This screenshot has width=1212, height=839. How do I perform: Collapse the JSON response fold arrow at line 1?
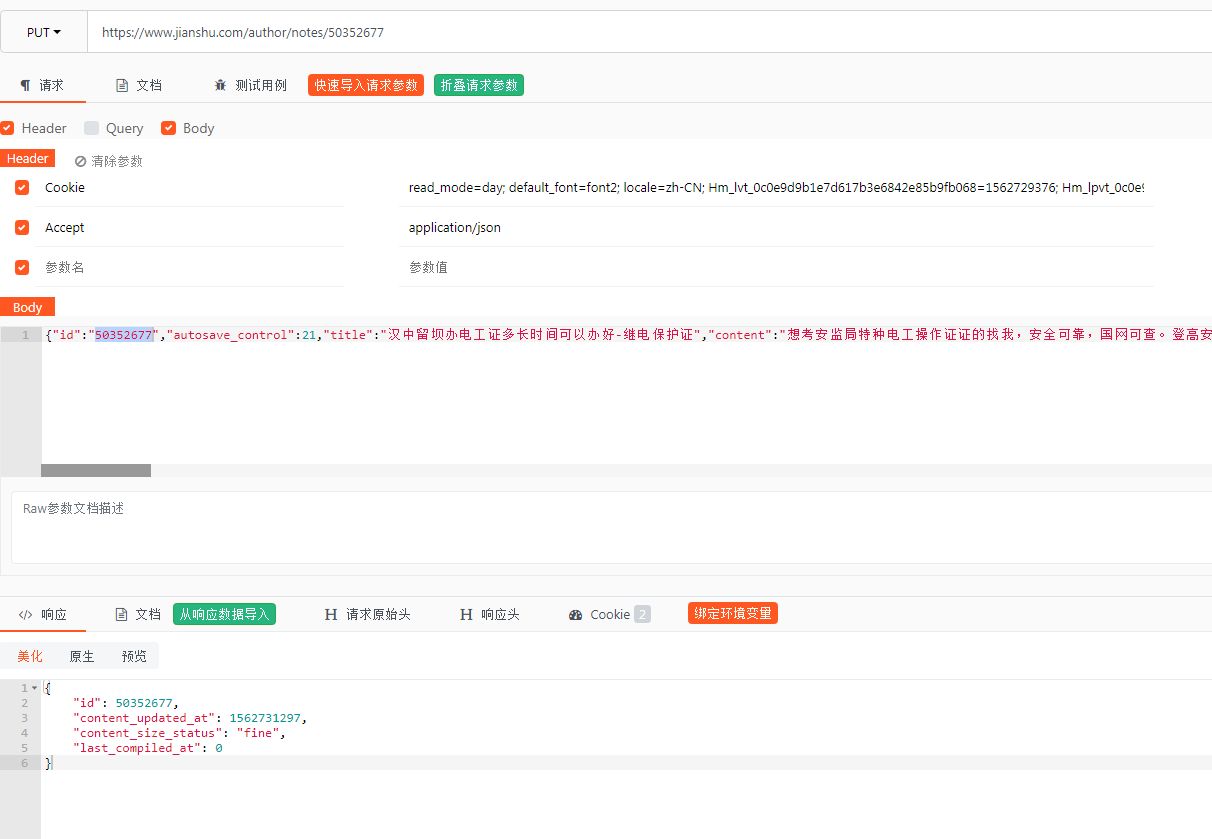[x=35, y=688]
